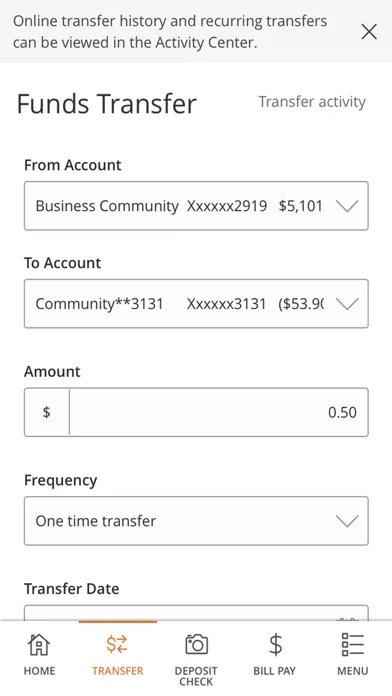
Task: Open the Transfer Date field
Action: pos(196,613)
